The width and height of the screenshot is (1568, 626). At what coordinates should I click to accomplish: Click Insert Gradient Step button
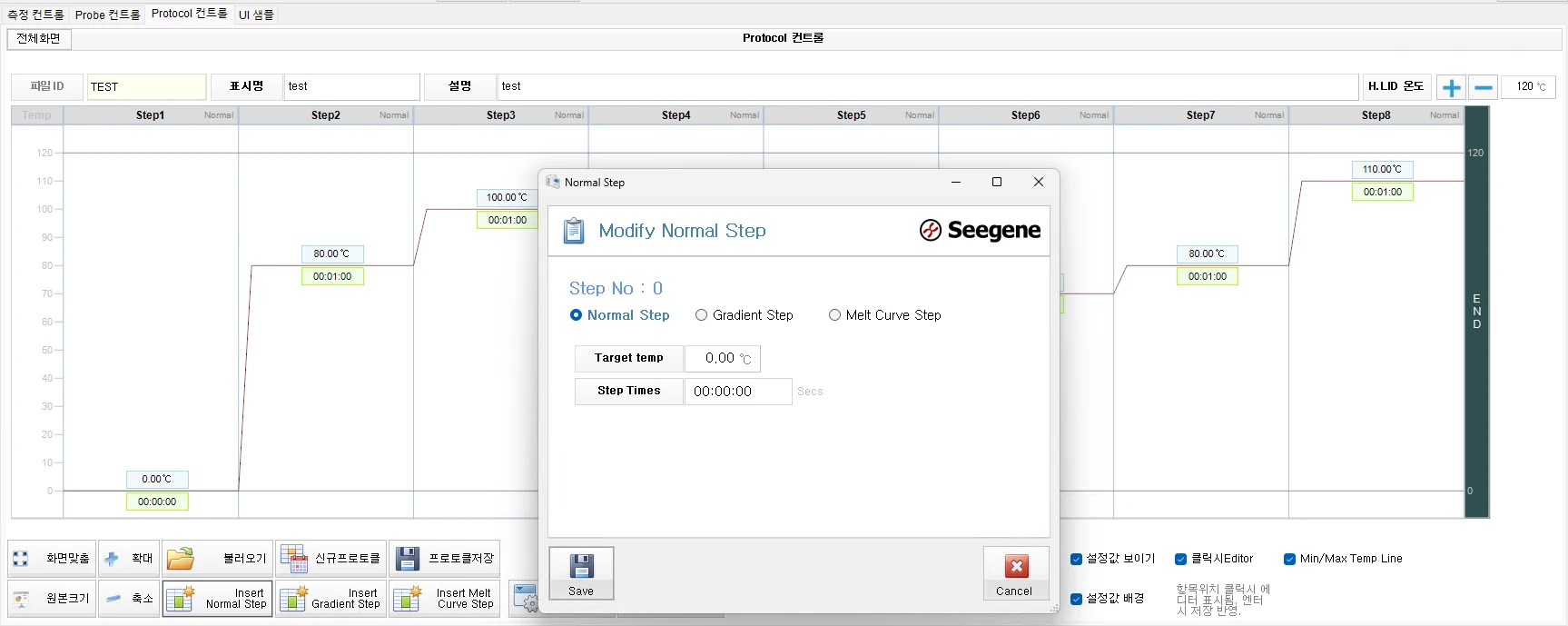pyautogui.click(x=331, y=599)
